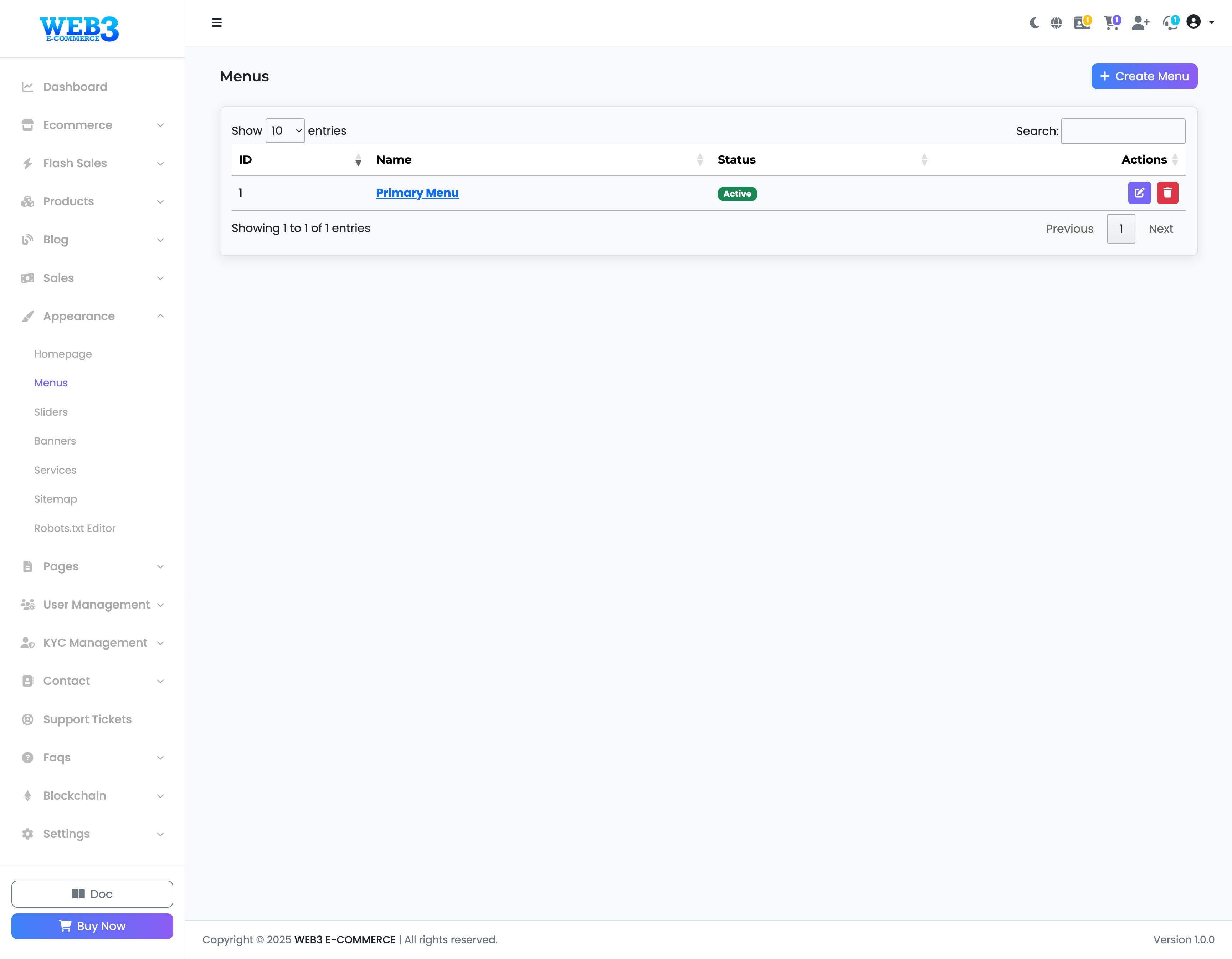Image resolution: width=1232 pixels, height=959 pixels.
Task: Click the add user icon in header
Action: [1140, 22]
